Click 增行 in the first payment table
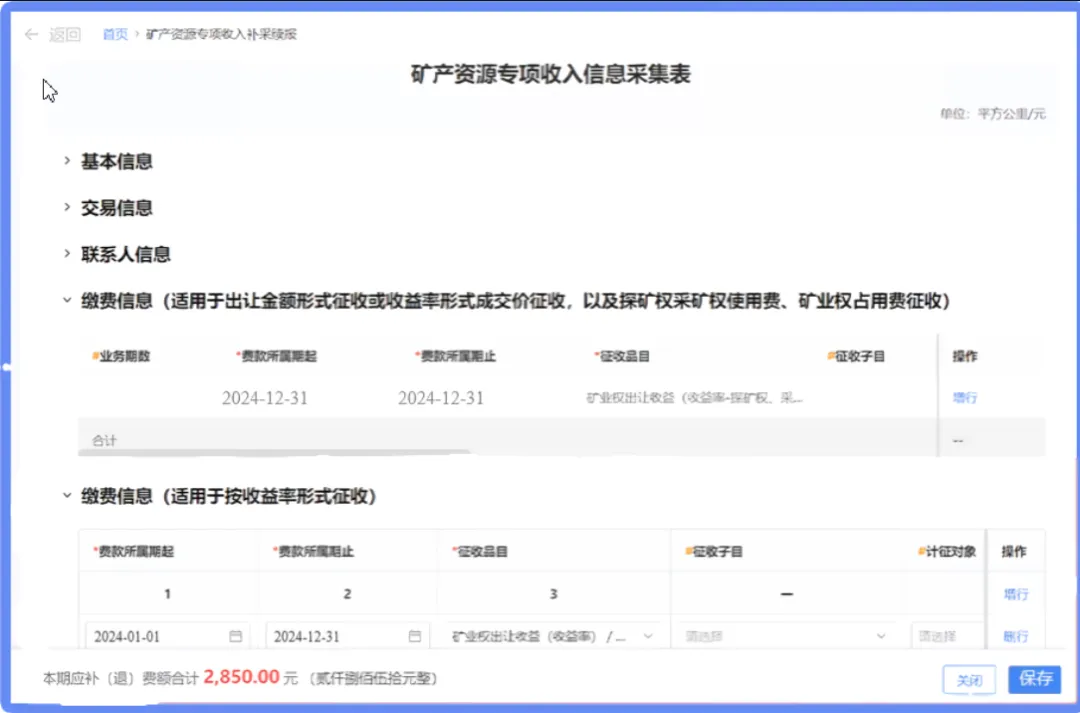The height and width of the screenshot is (713, 1080). tap(964, 398)
